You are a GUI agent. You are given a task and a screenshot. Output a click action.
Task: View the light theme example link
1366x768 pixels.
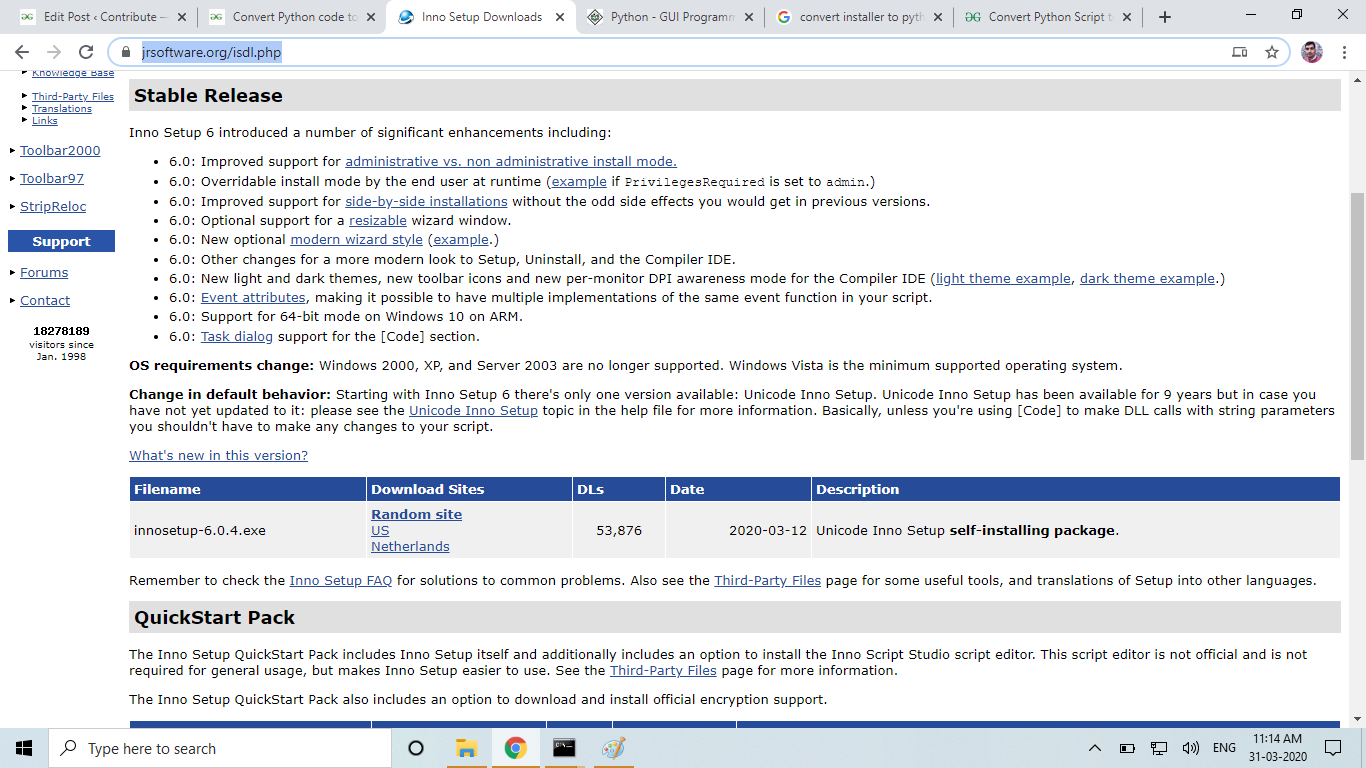tap(1003, 279)
